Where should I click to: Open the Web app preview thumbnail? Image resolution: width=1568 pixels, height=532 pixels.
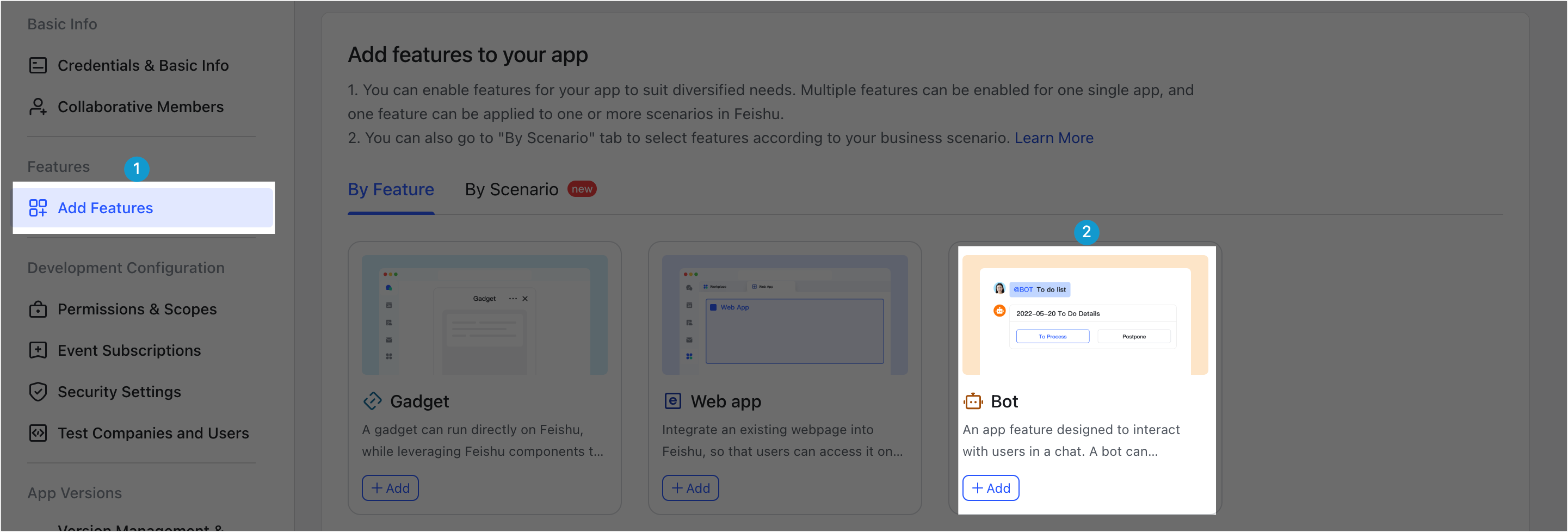pos(785,315)
